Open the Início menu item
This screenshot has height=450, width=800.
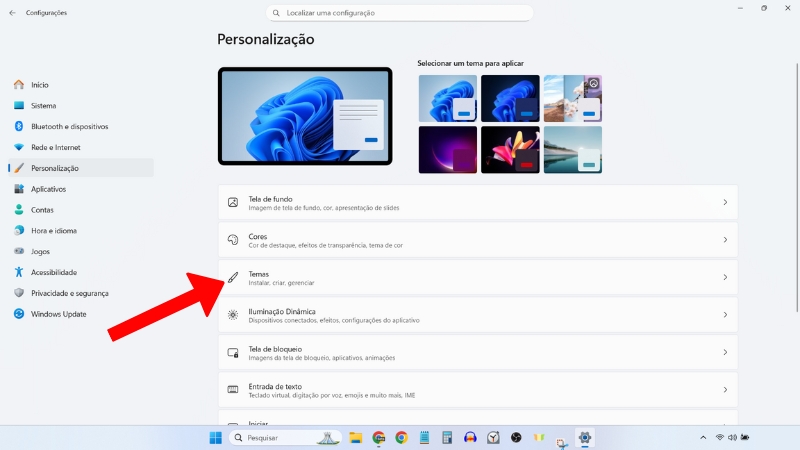click(x=40, y=85)
